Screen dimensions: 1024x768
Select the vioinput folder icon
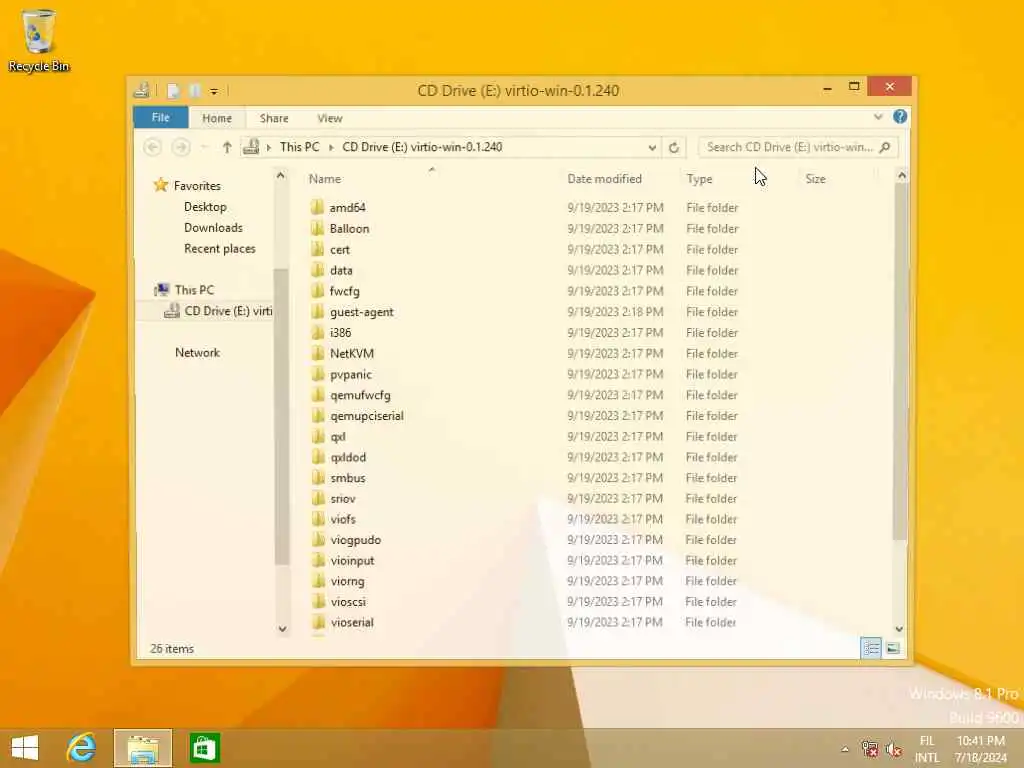coord(317,560)
